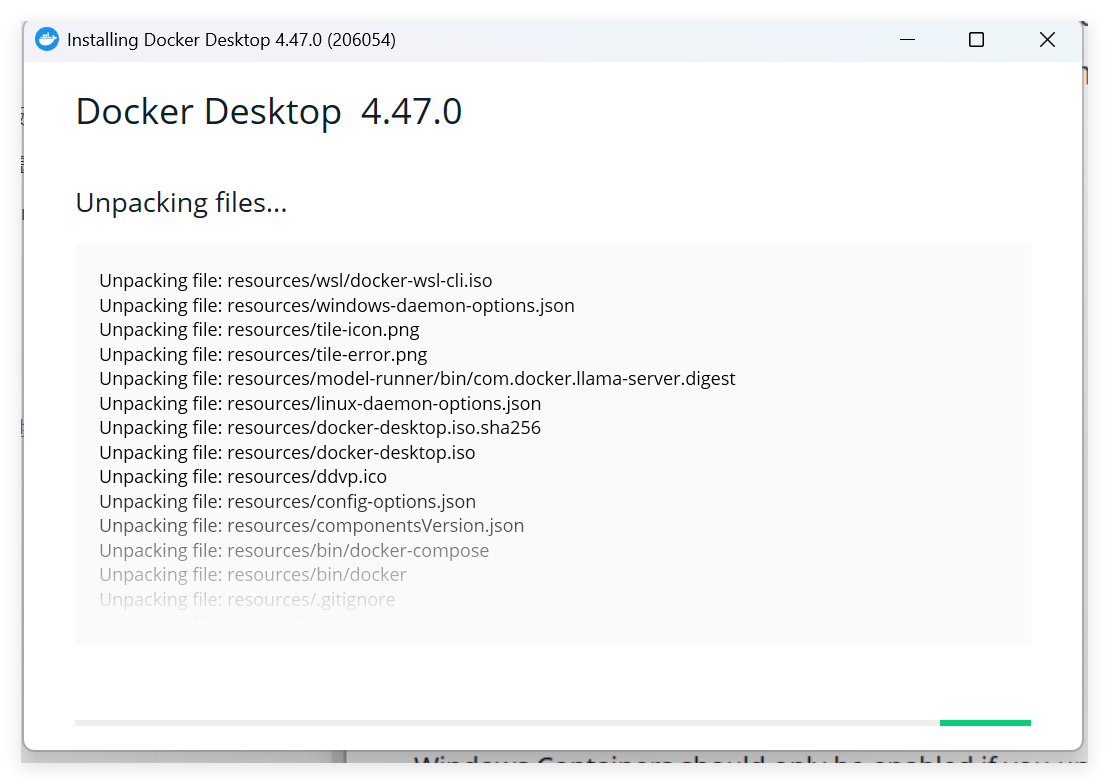The height and width of the screenshot is (784, 1109).
Task: Select the docker-wsl-cli.iso log line
Action: (296, 281)
